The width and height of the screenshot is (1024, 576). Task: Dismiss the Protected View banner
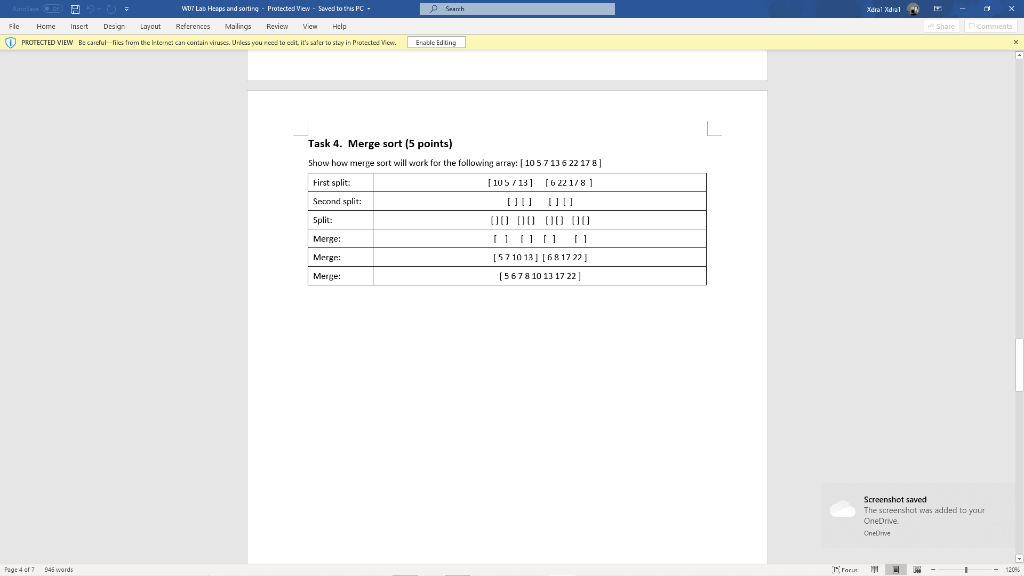[1017, 42]
